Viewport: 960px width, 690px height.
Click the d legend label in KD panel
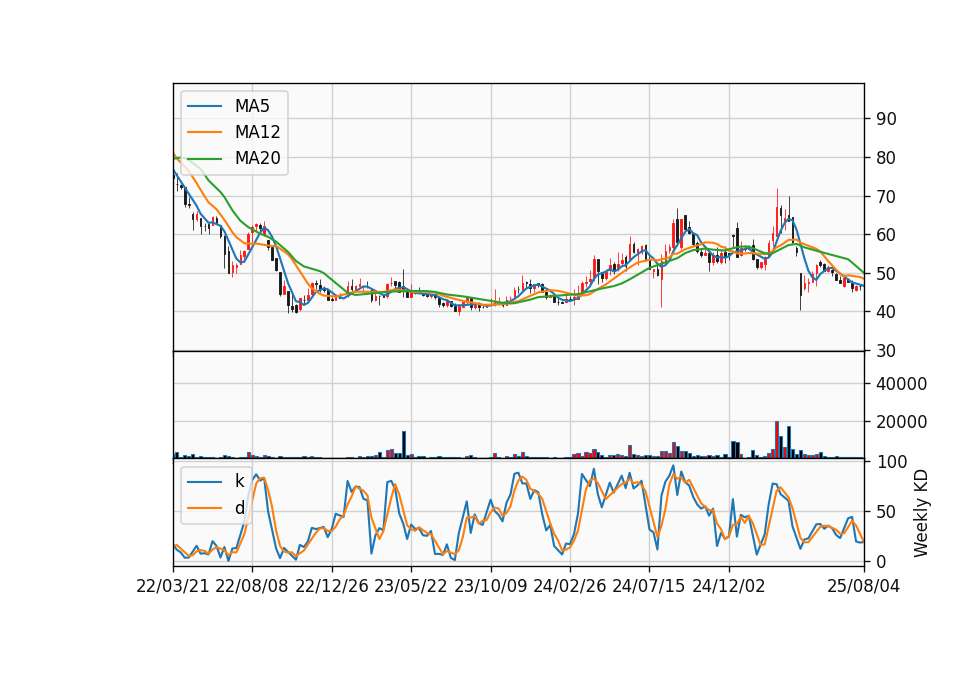pyautogui.click(x=239, y=508)
